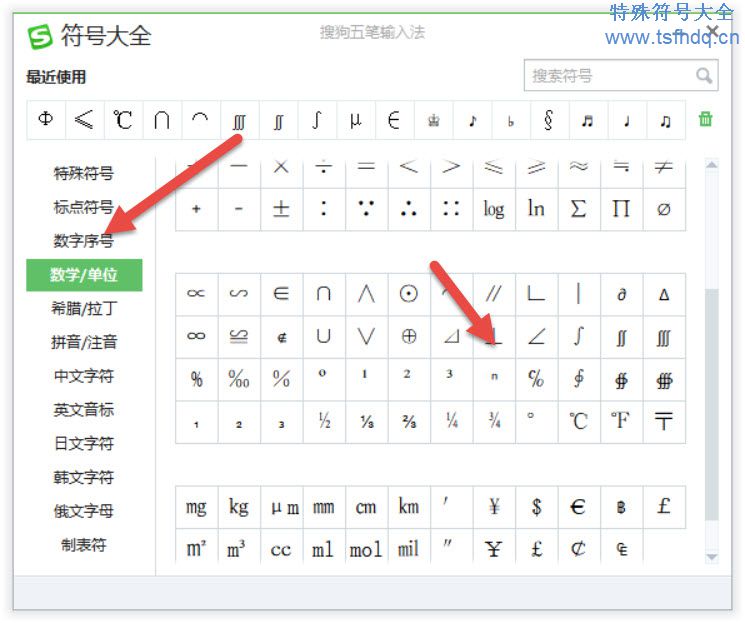This screenshot has width=745, height=623.
Task: Pick the Euro € currency symbol
Action: tap(578, 507)
